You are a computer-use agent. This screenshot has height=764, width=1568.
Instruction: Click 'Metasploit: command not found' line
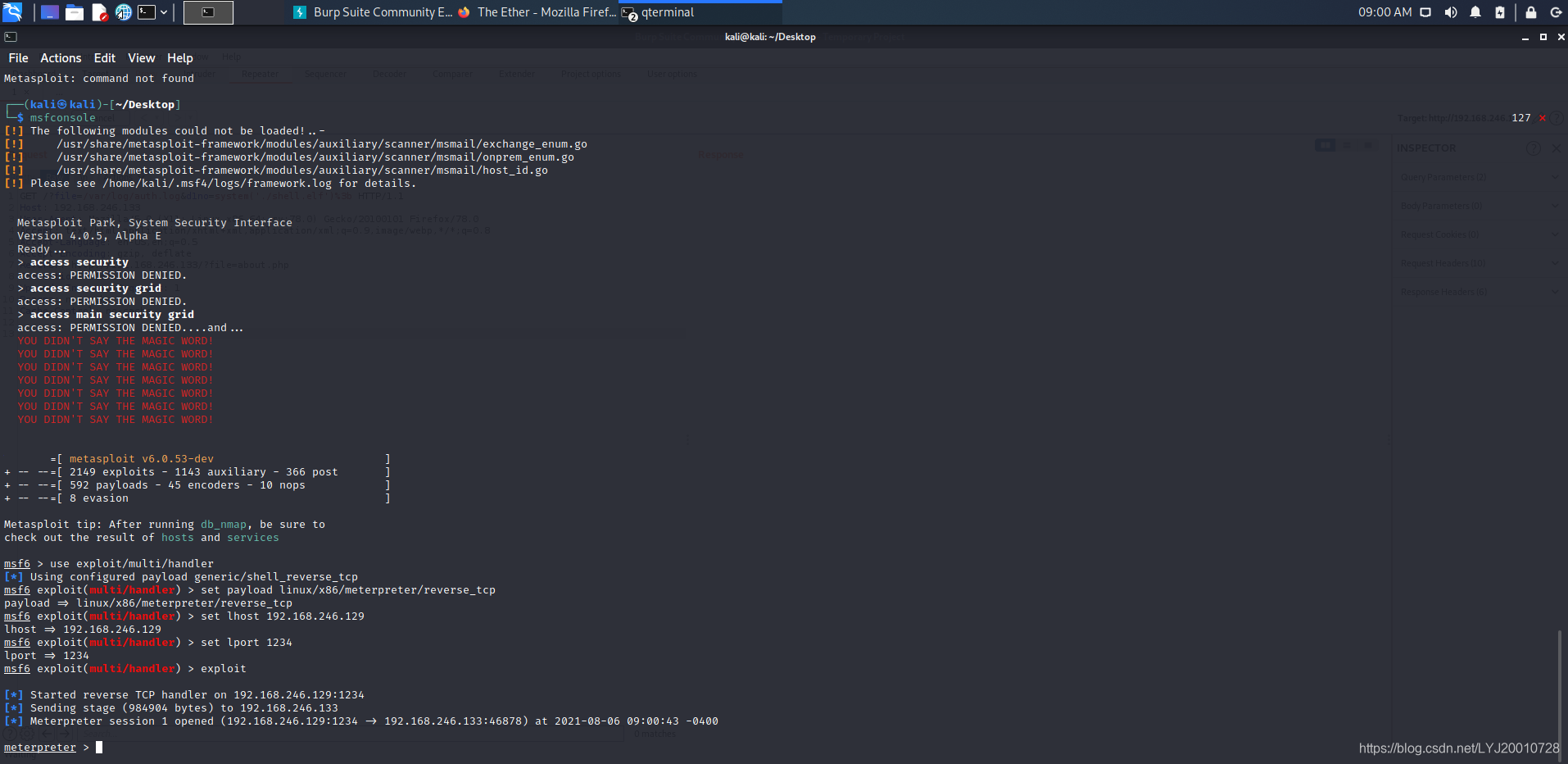click(99, 79)
